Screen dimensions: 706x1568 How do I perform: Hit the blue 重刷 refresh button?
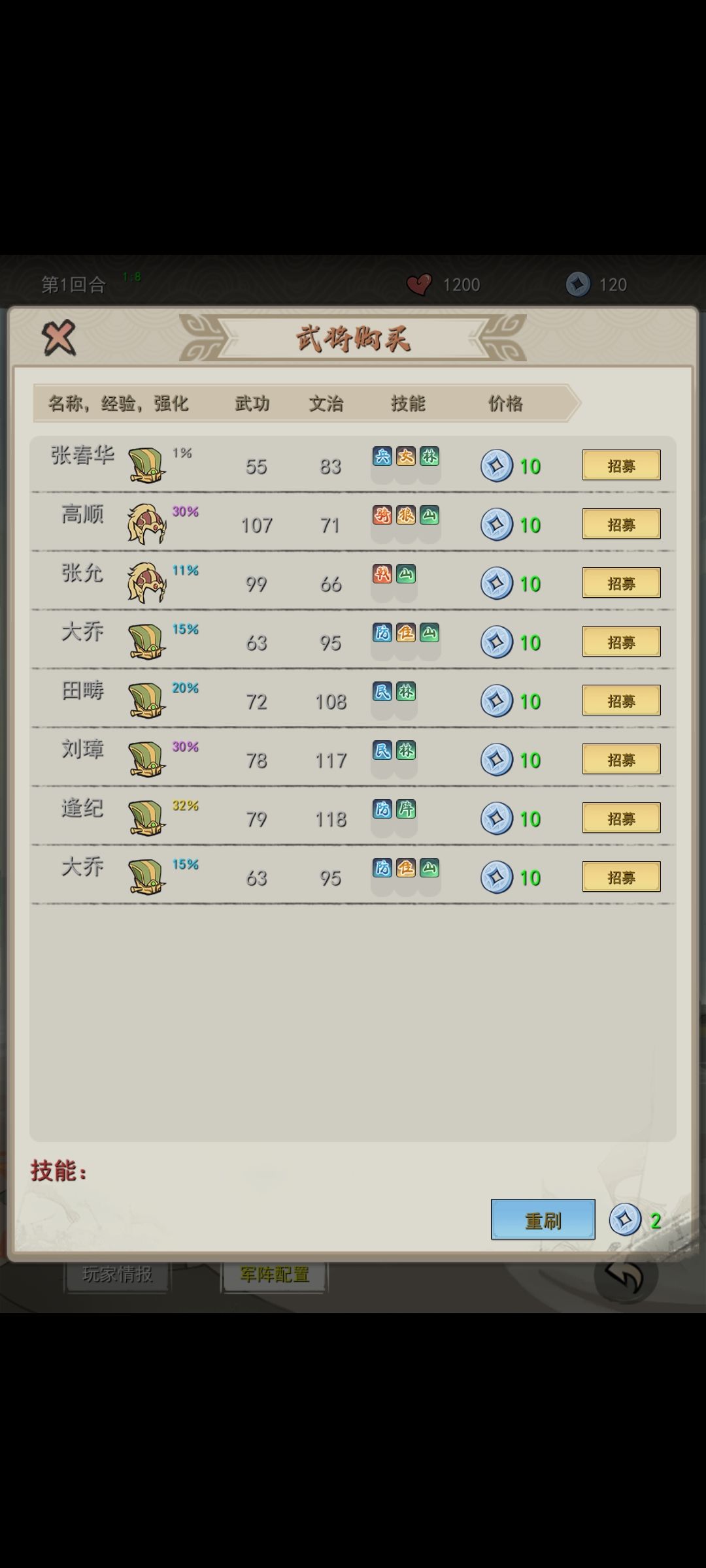tap(543, 1220)
